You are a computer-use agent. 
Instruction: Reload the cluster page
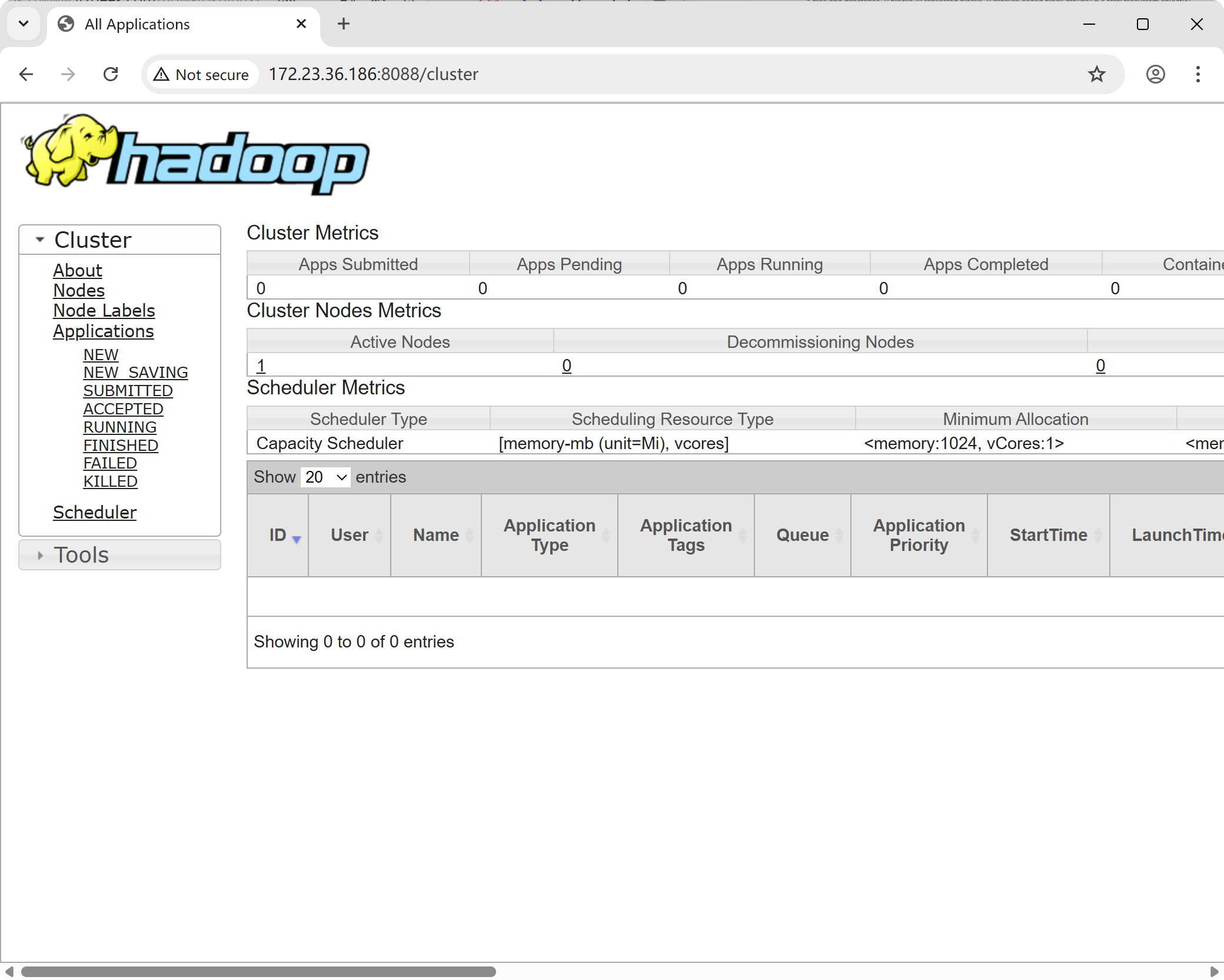(111, 74)
